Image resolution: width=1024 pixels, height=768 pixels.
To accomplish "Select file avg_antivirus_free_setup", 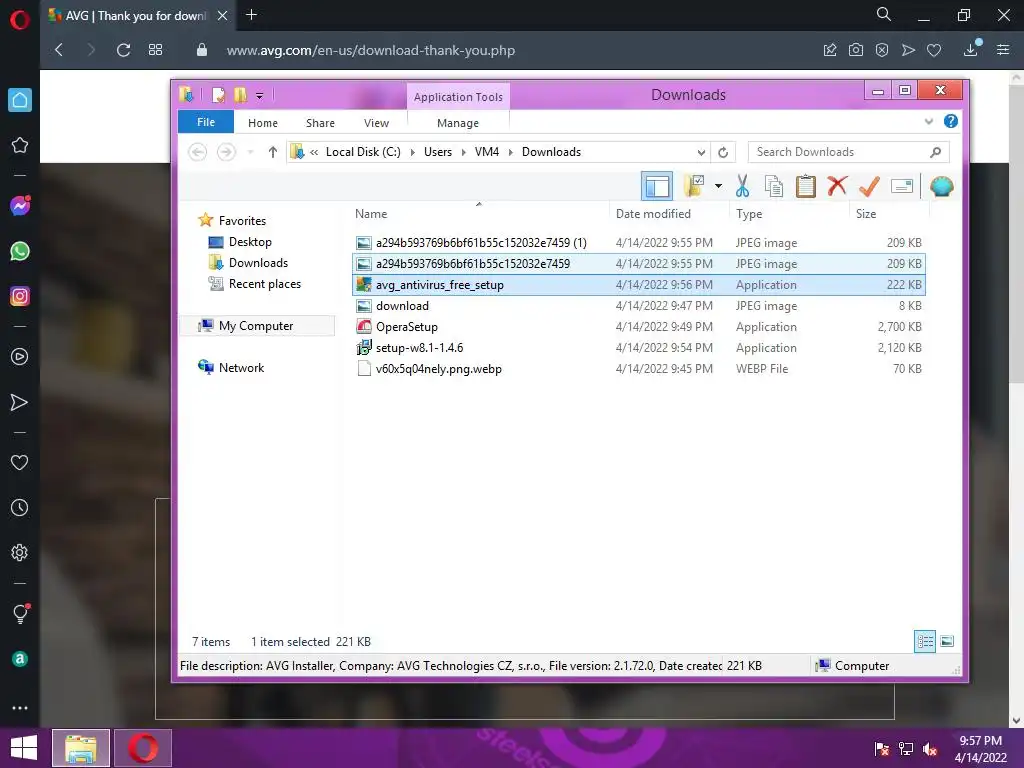I will click(639, 285).
